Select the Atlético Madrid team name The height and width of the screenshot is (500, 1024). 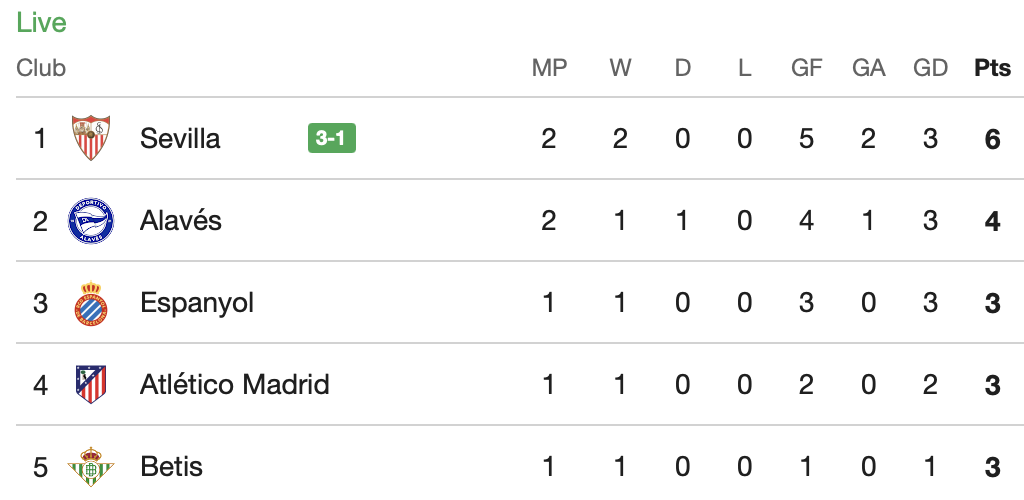pyautogui.click(x=234, y=384)
